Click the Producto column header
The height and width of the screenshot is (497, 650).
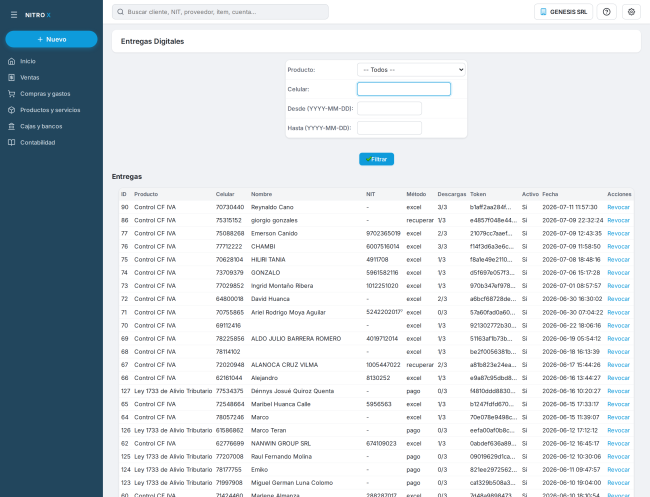click(x=146, y=194)
